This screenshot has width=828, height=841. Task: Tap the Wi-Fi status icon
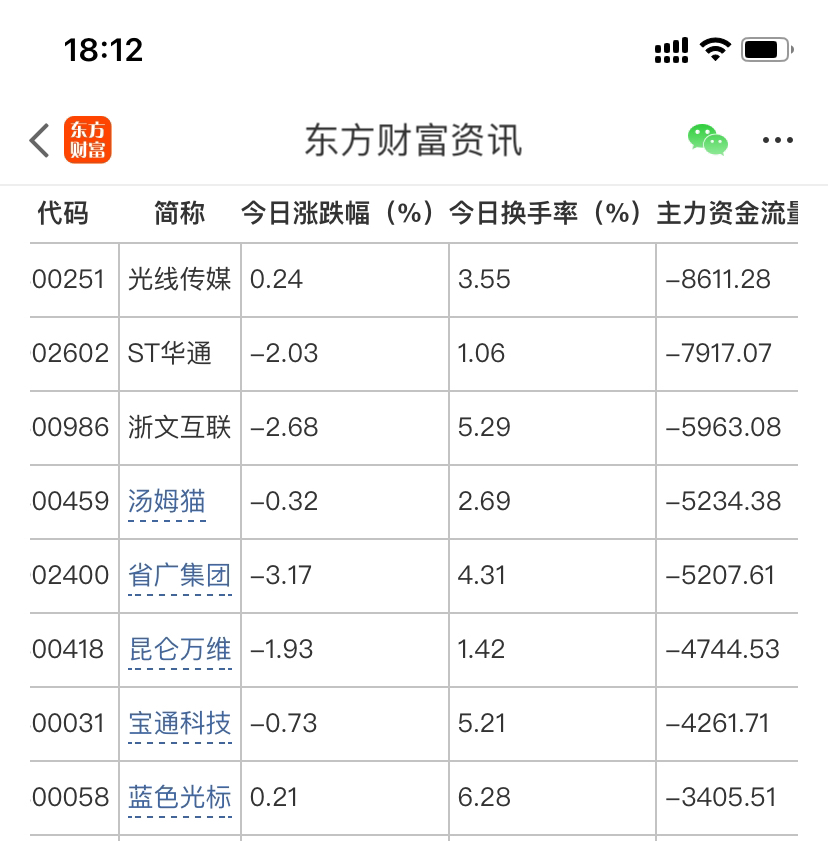click(x=715, y=50)
